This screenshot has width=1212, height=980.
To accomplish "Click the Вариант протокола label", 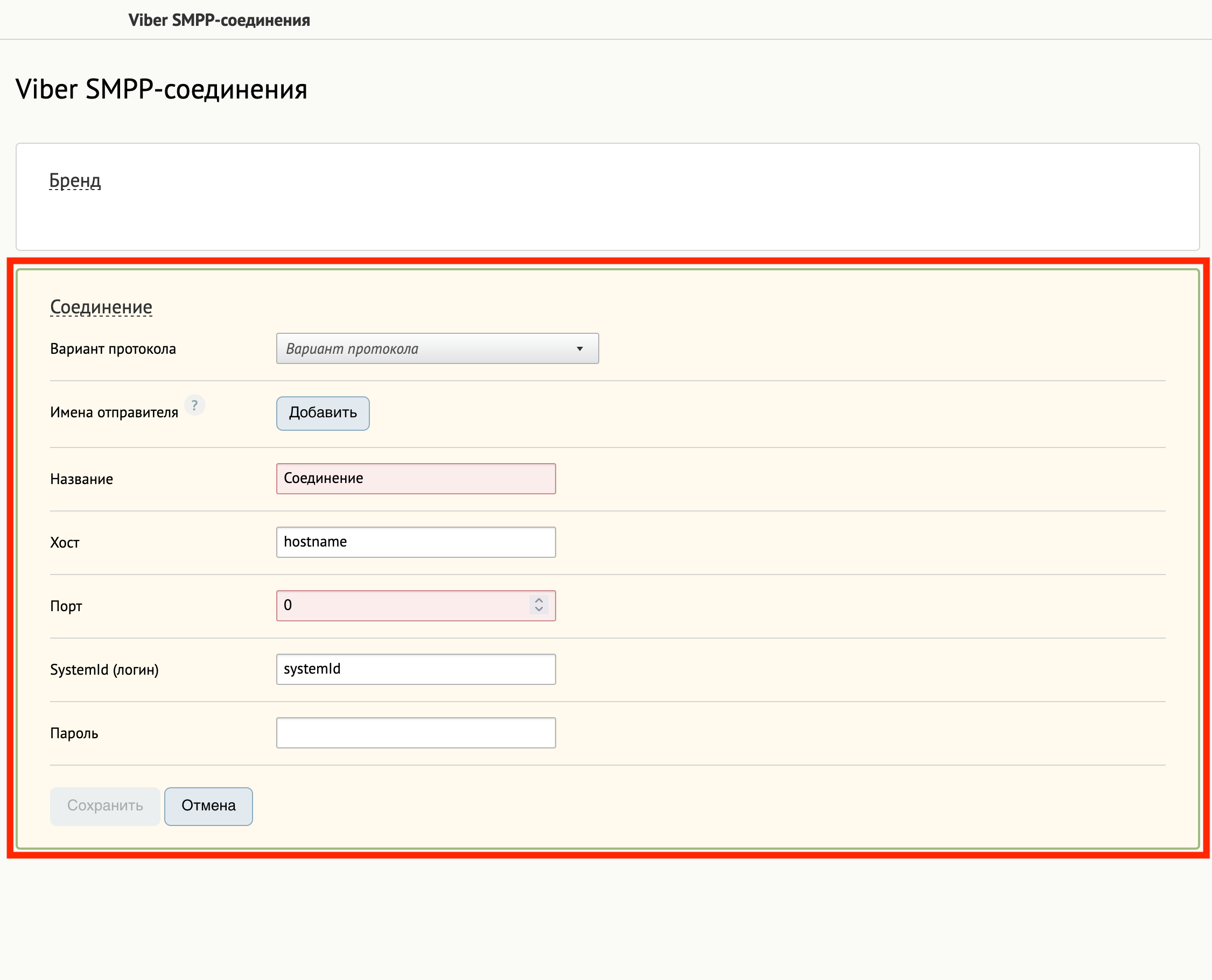I will 113,349.
